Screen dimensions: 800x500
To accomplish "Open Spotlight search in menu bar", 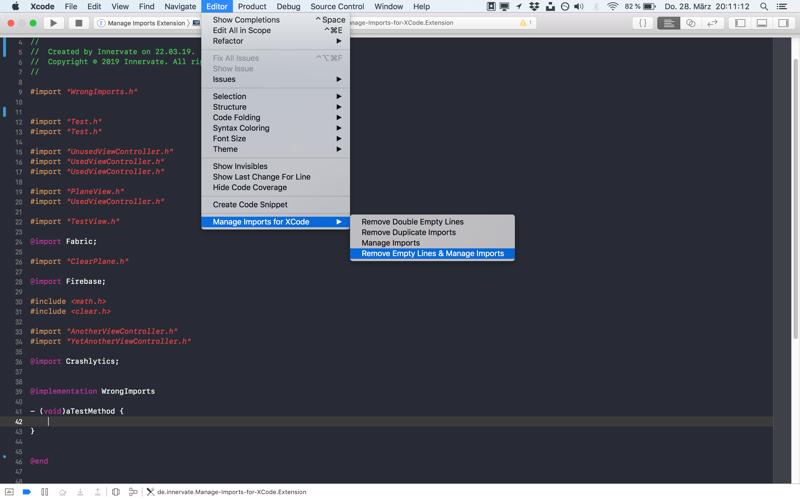I will coord(764,7).
